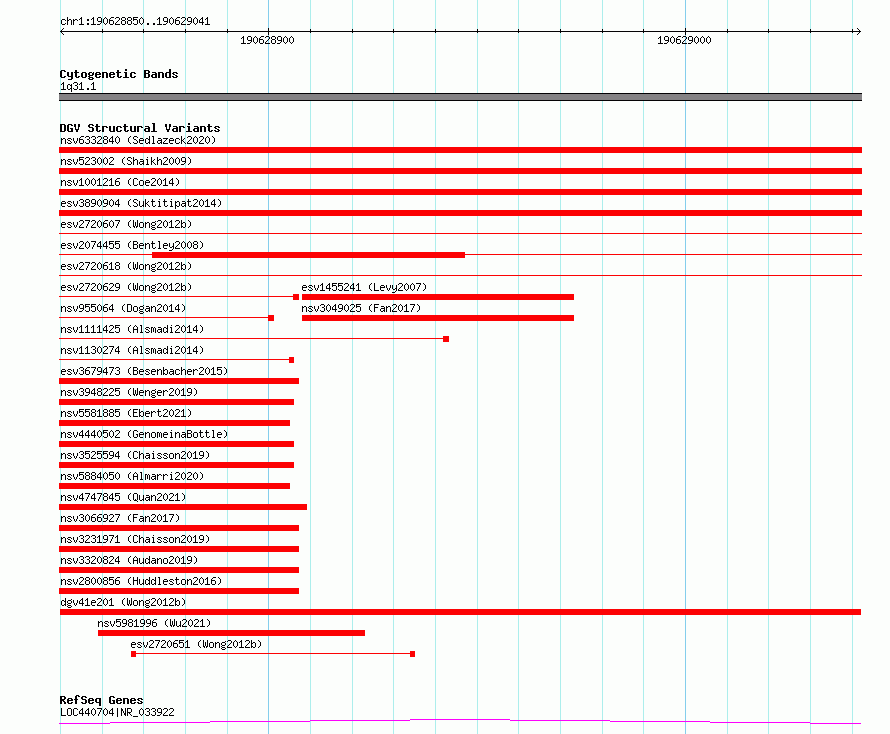This screenshot has width=890, height=734.
Task: Select esv3890904 (Suktitipat2014) variant label
Action: [141, 203]
